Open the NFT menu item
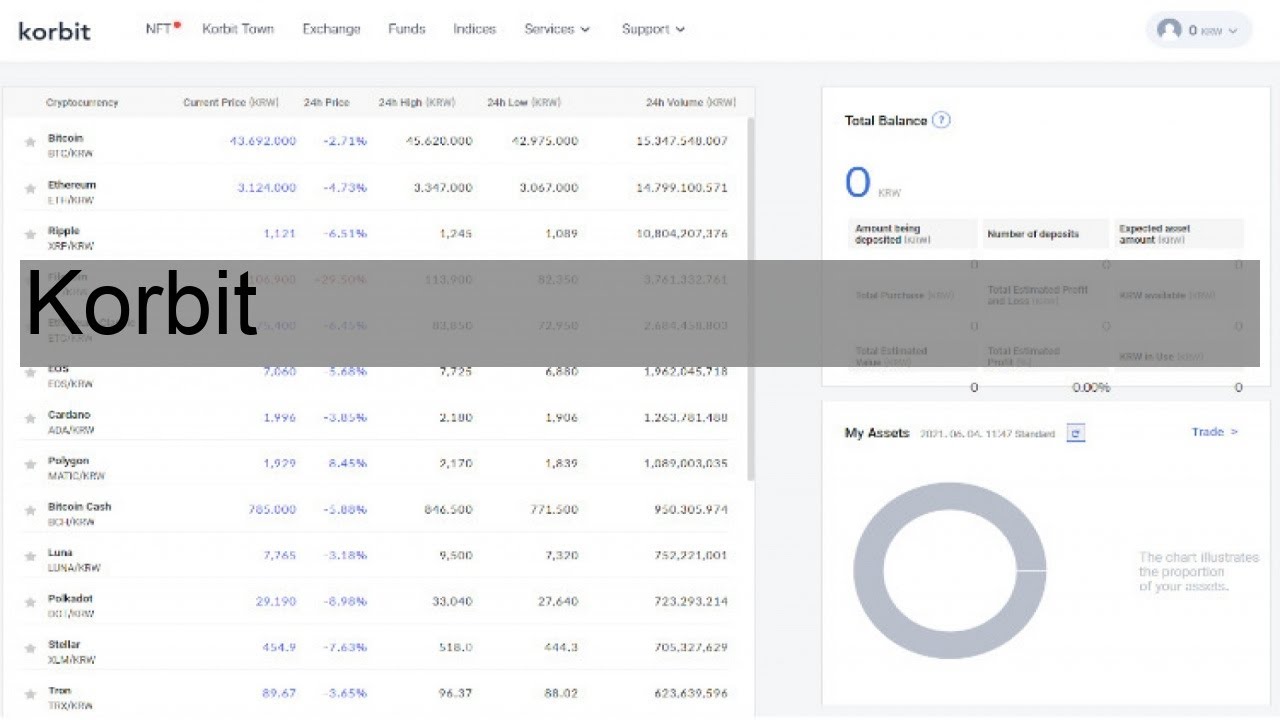 (x=162, y=28)
